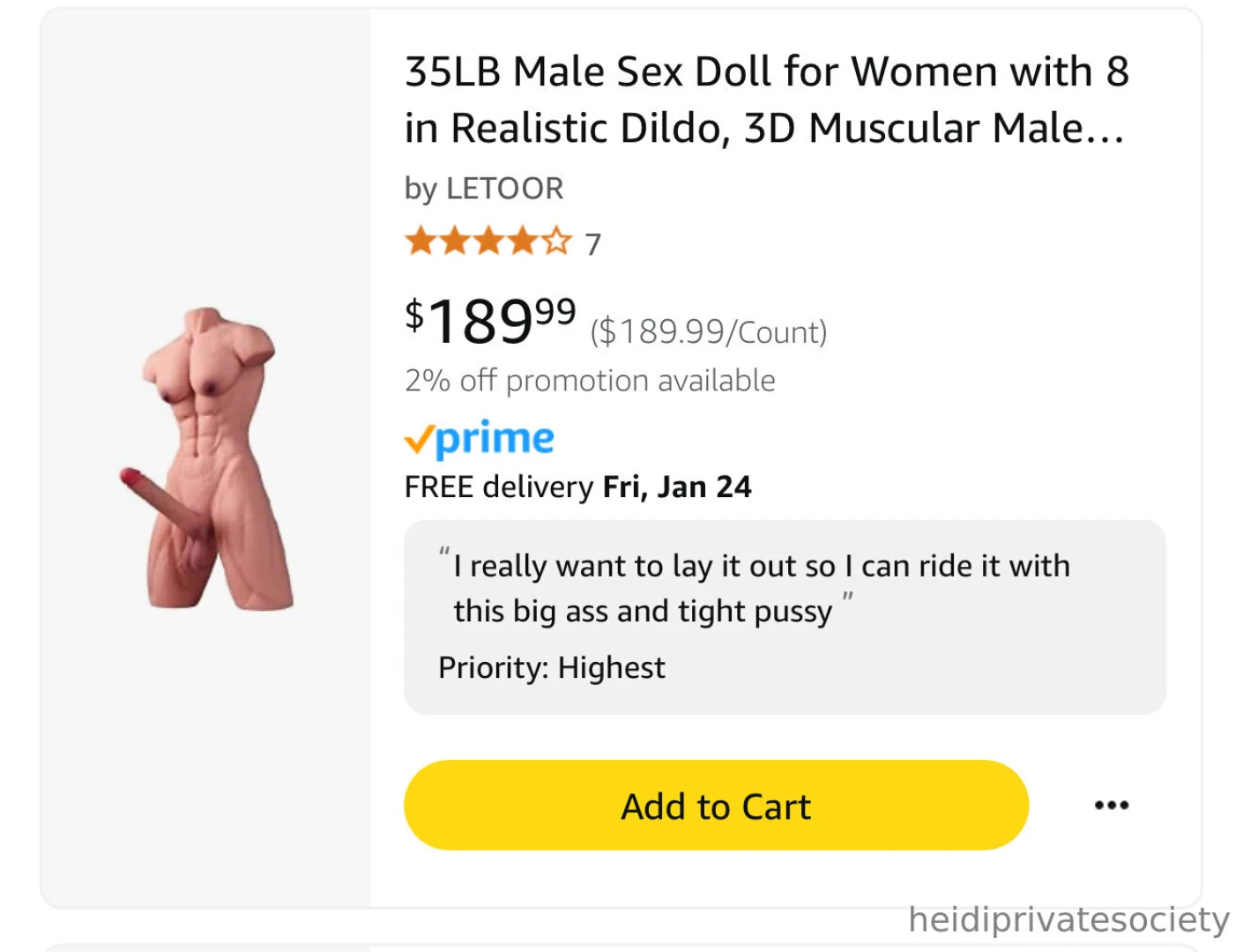
Task: Click the per-count price in parentheses
Action: click(709, 331)
